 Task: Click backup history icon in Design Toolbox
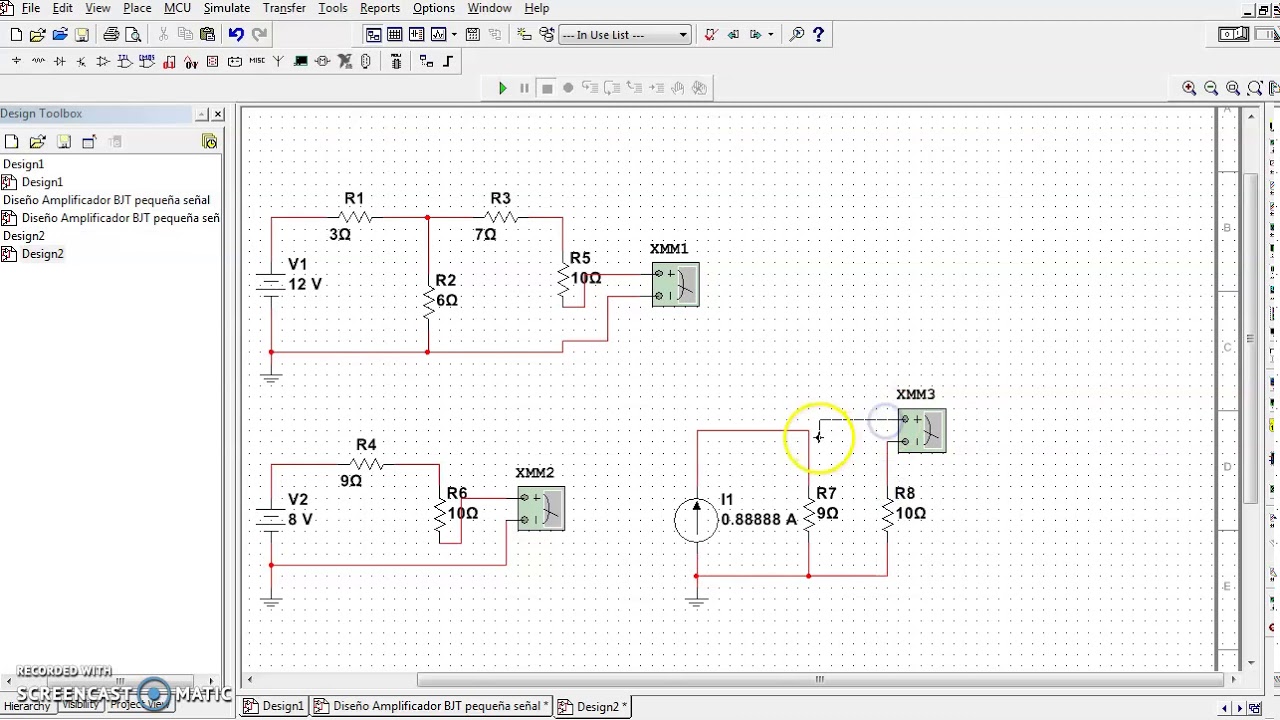[209, 142]
